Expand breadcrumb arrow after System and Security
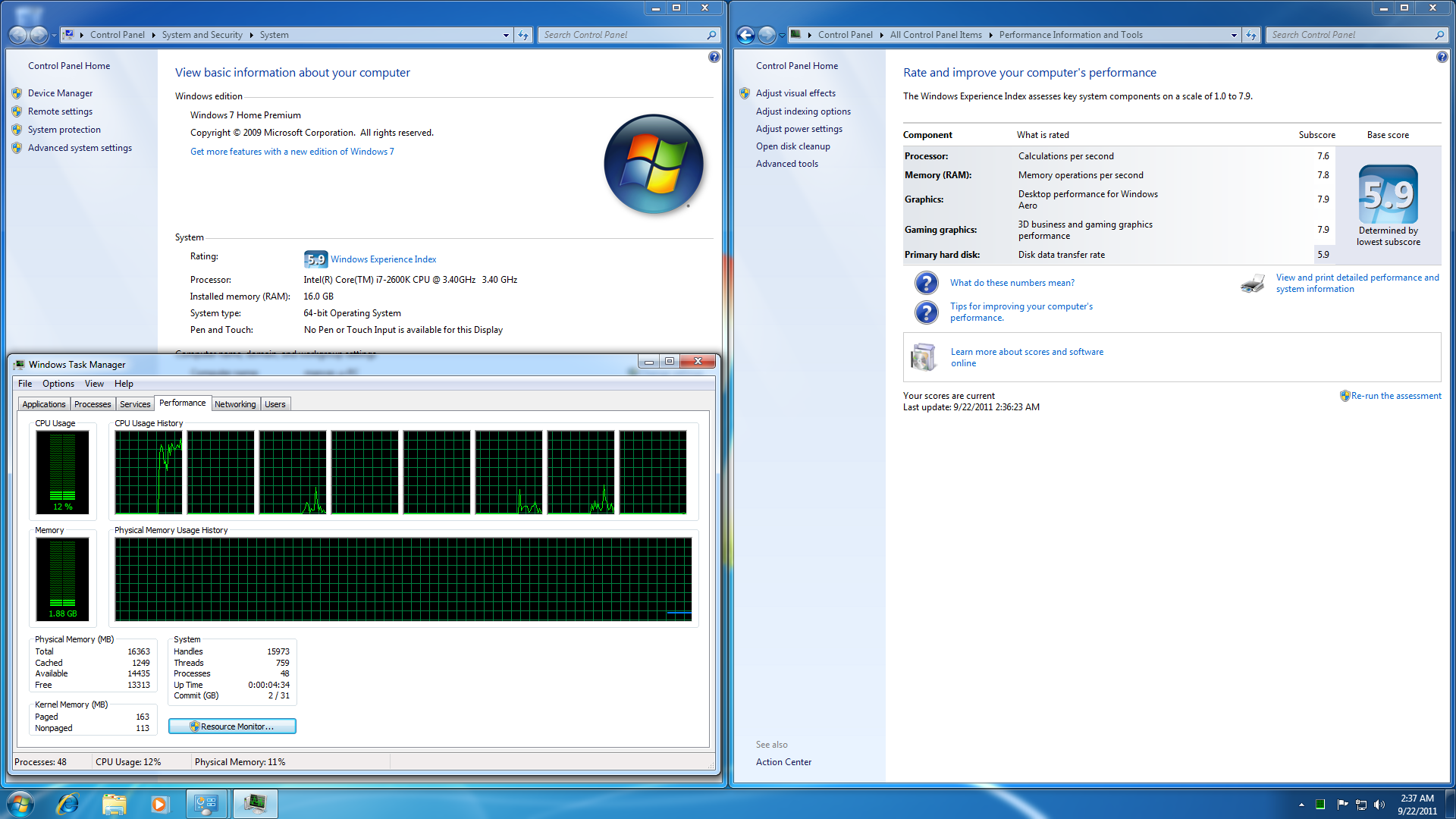The image size is (1456, 819). click(x=251, y=35)
